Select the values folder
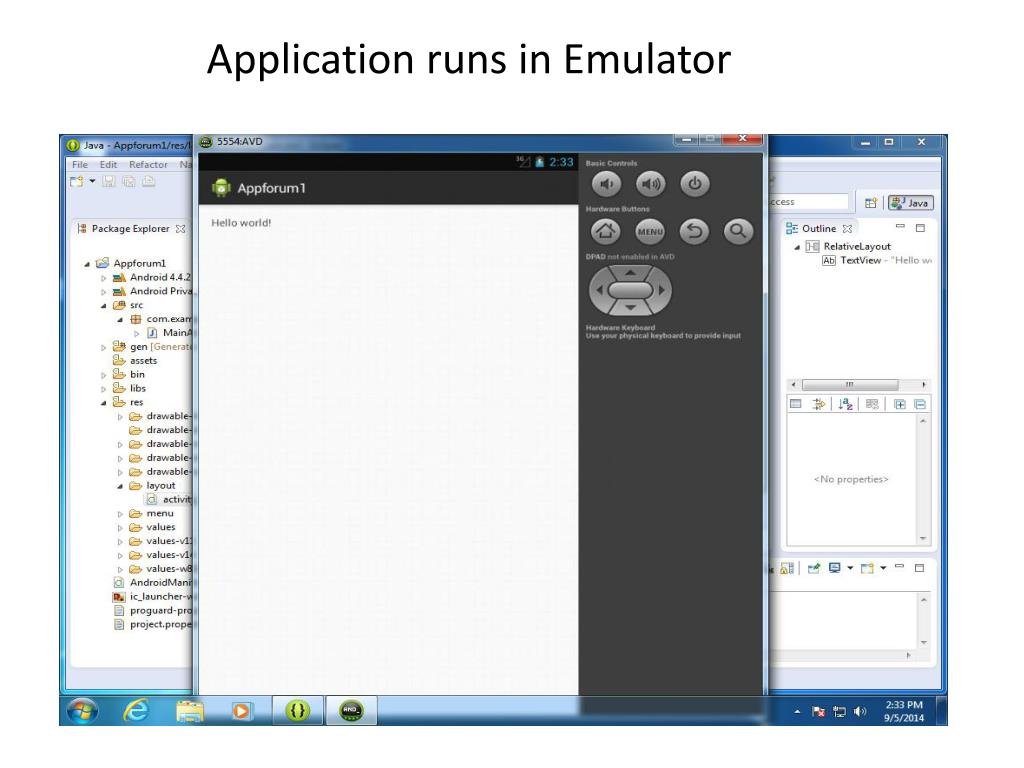 (x=152, y=528)
